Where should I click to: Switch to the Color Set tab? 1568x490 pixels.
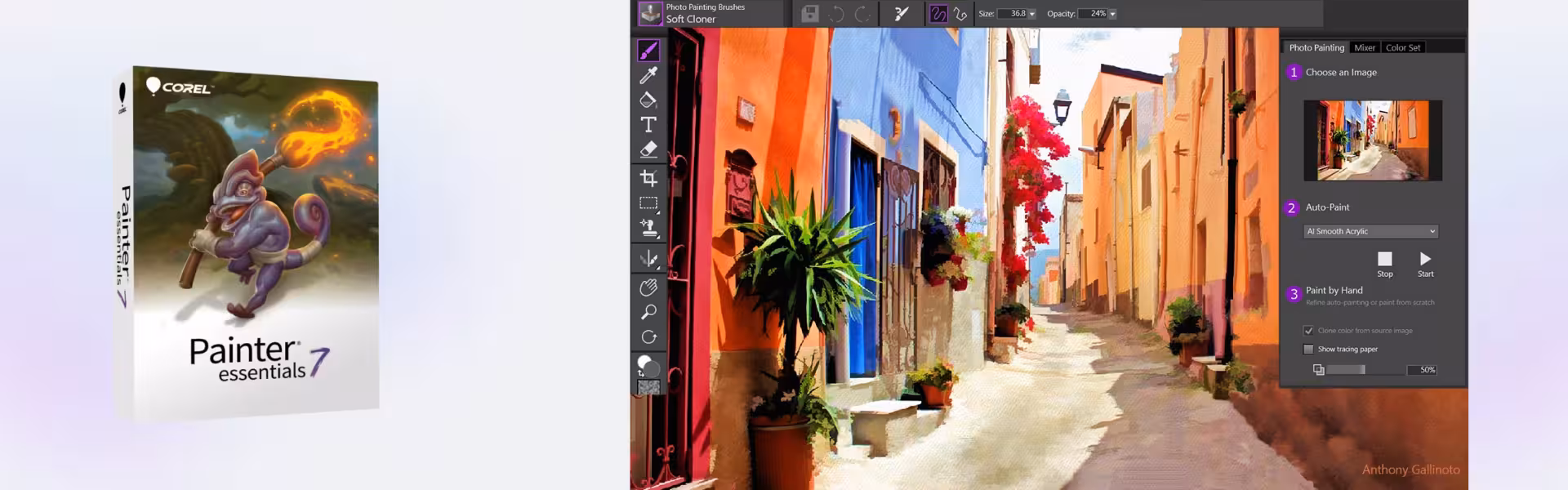[x=1403, y=47]
